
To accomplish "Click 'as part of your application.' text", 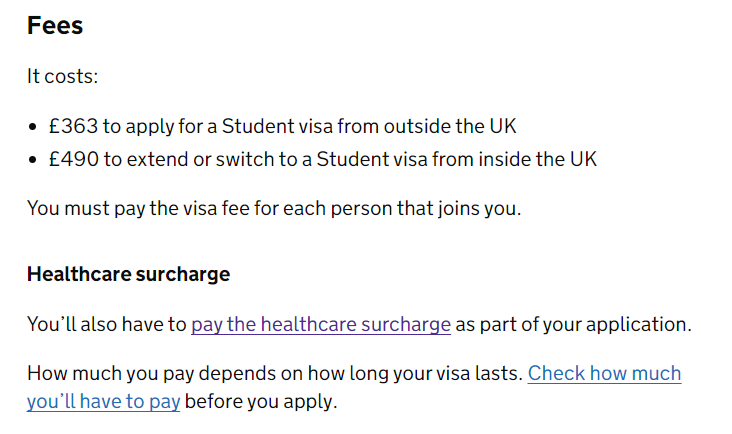I will pos(573,324).
